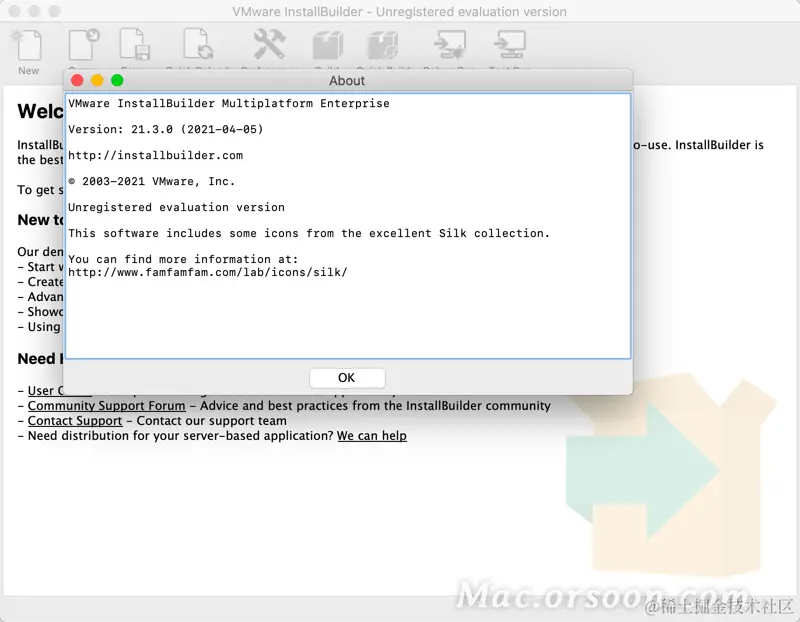Click the famfamfam.com silk icons URL
The width and height of the screenshot is (800, 622).
(208, 272)
